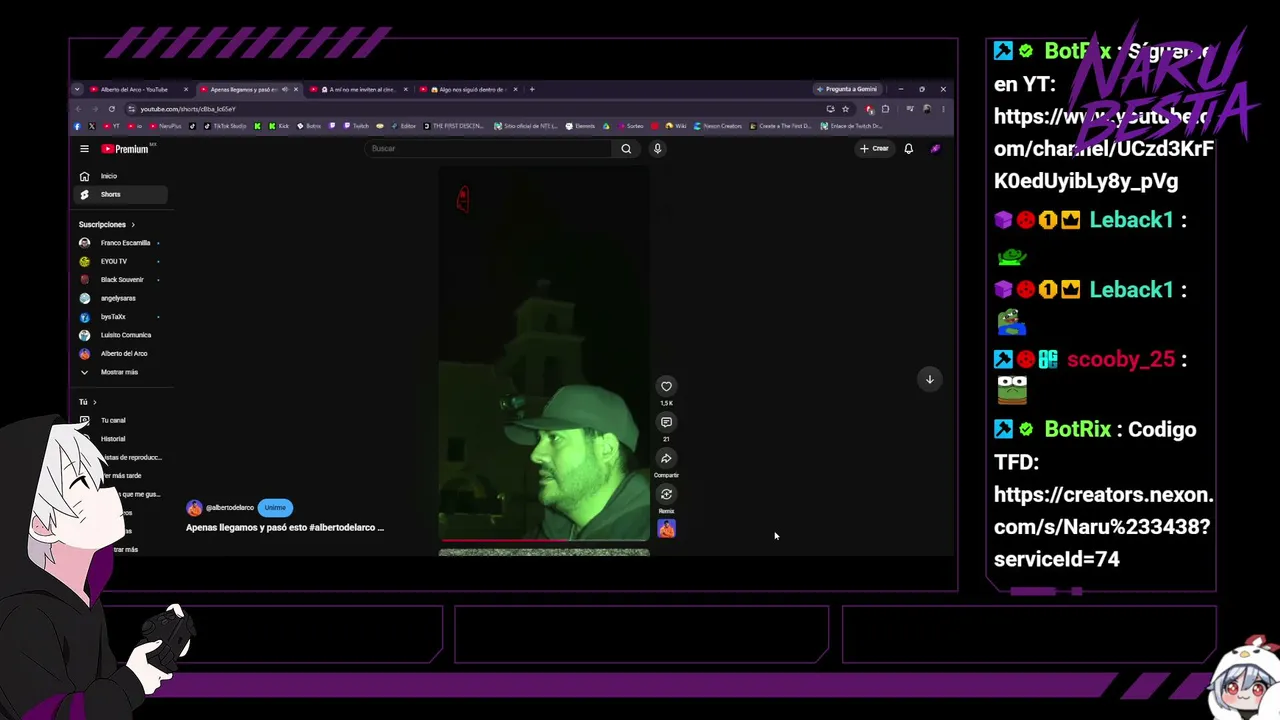Open the Sorteo bookmark
This screenshot has width=1280, height=720.
[x=630, y=126]
